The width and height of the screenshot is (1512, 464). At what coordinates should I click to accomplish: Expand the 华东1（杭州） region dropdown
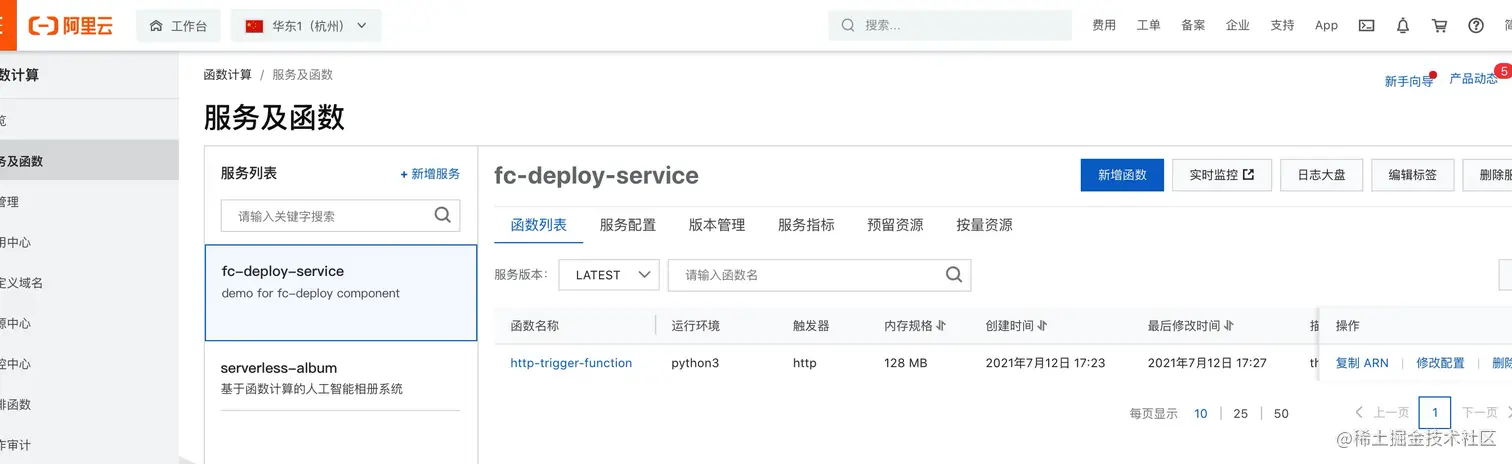click(x=306, y=26)
